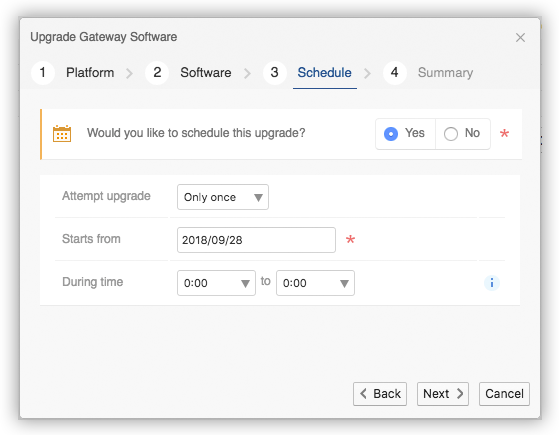Viewport: 559px width, 435px height.
Task: Click step number 1 circle
Action: [43, 73]
